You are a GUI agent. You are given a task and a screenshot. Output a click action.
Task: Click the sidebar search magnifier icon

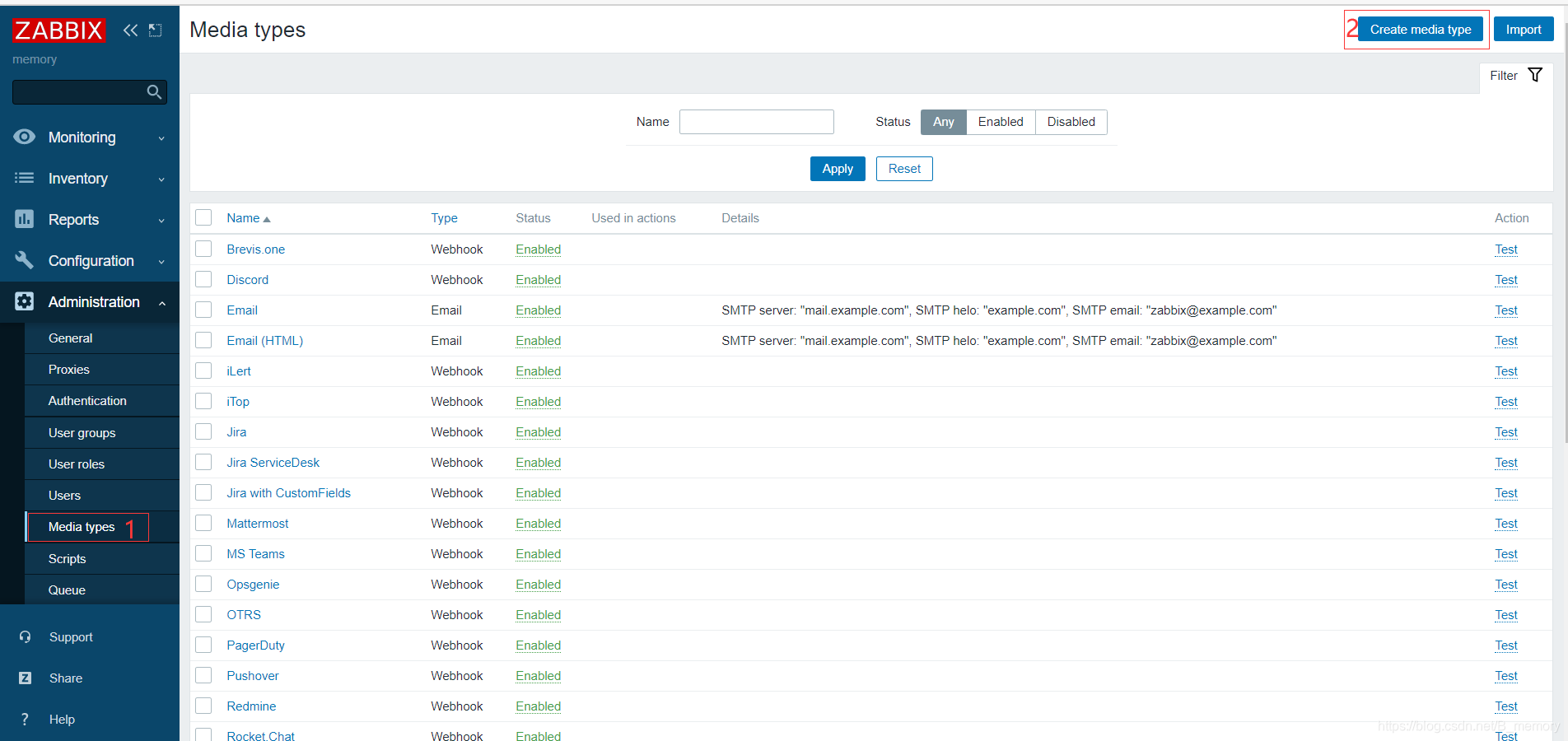coord(154,92)
